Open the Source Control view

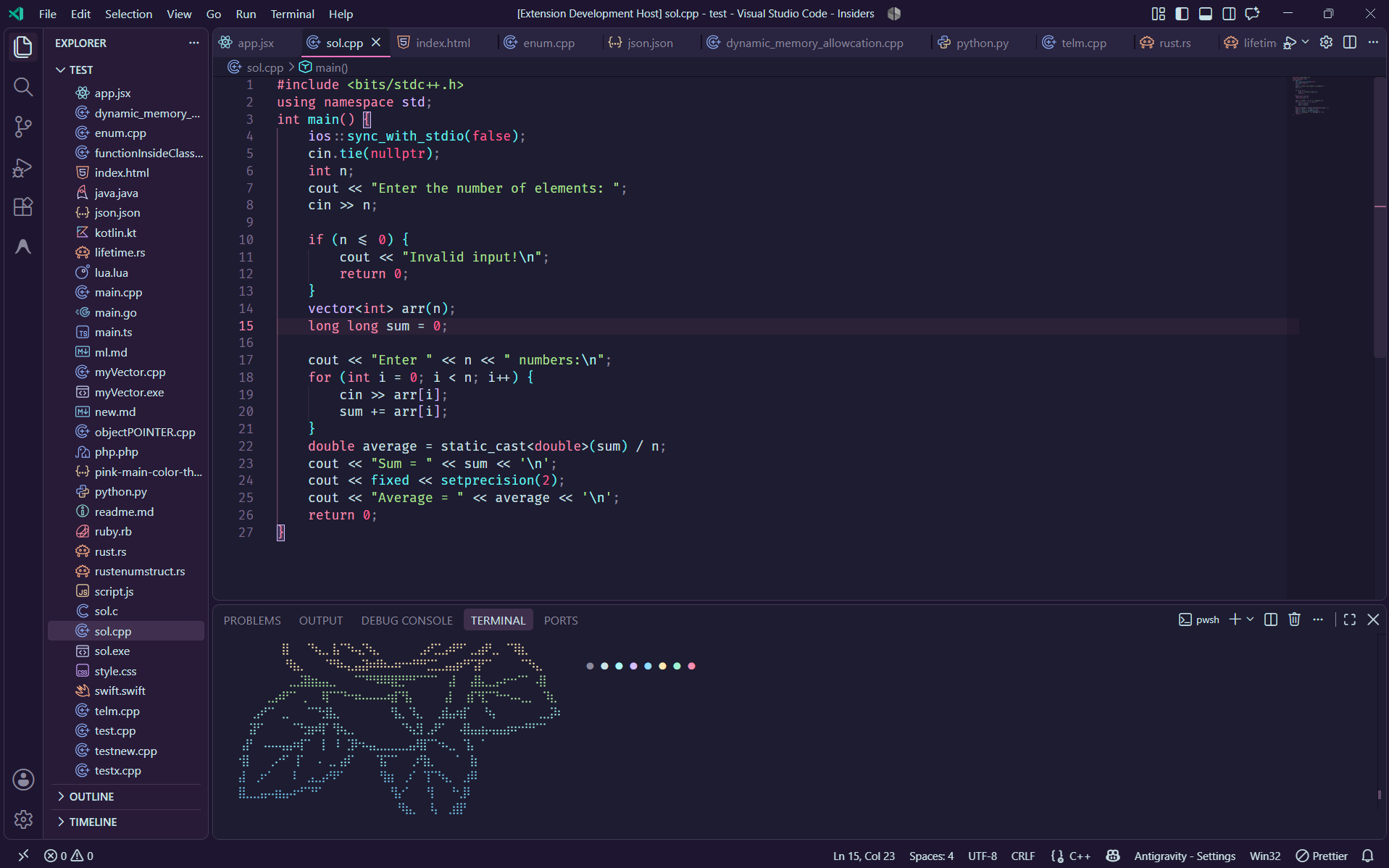click(x=23, y=127)
